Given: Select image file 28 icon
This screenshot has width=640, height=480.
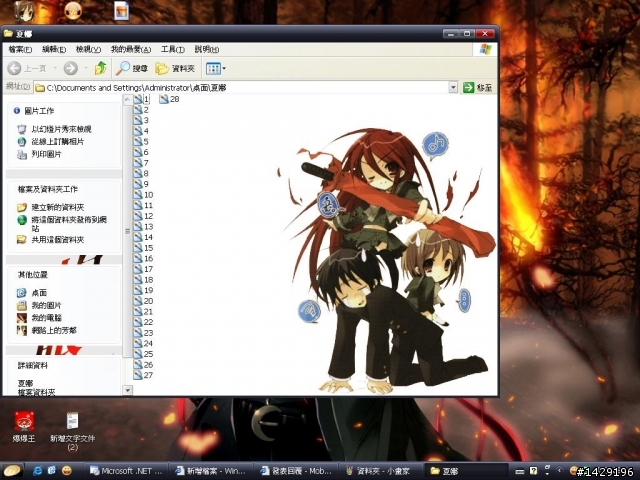Looking at the screenshot, I should (164, 99).
